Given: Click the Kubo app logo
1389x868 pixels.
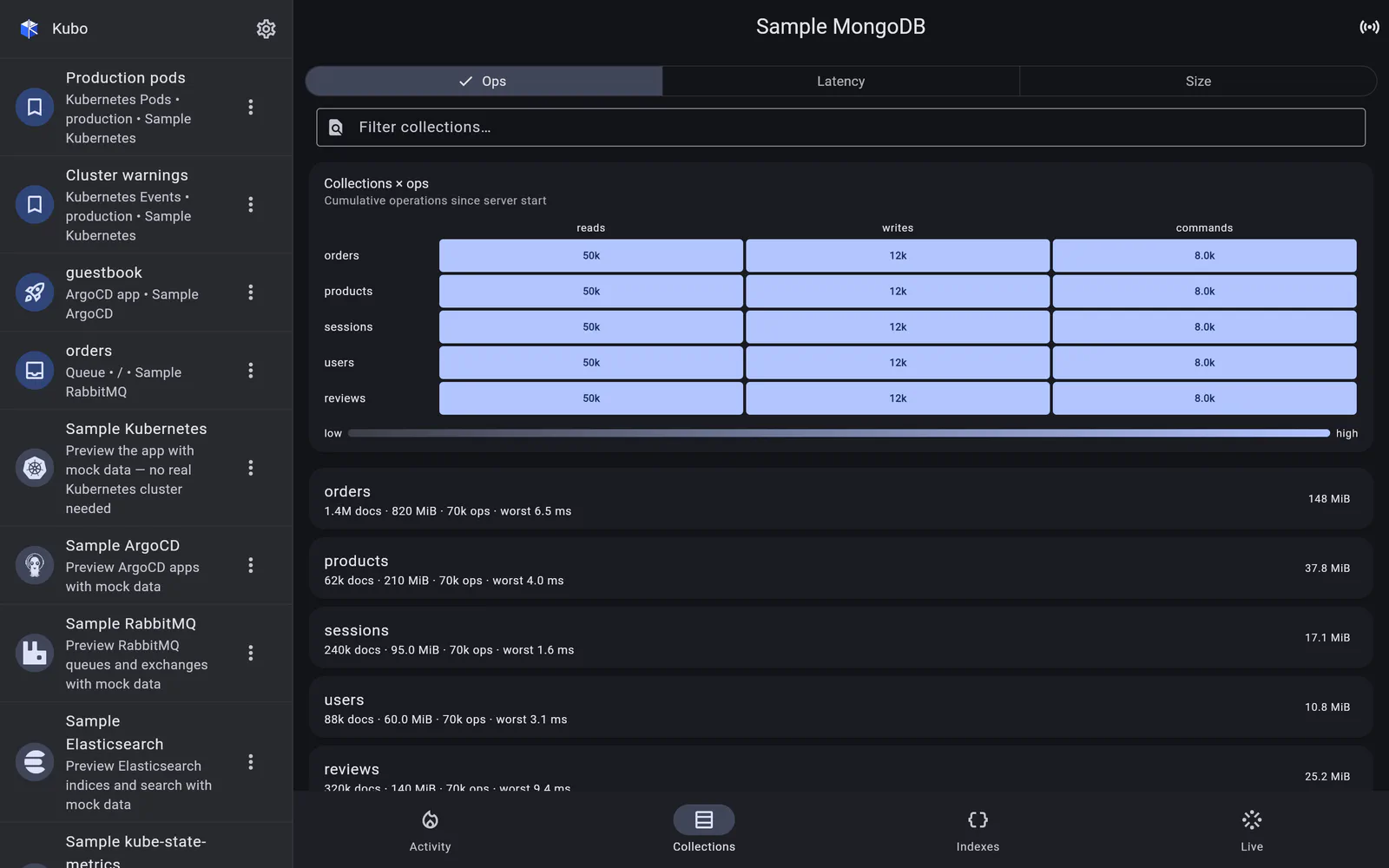Looking at the screenshot, I should 30,29.
